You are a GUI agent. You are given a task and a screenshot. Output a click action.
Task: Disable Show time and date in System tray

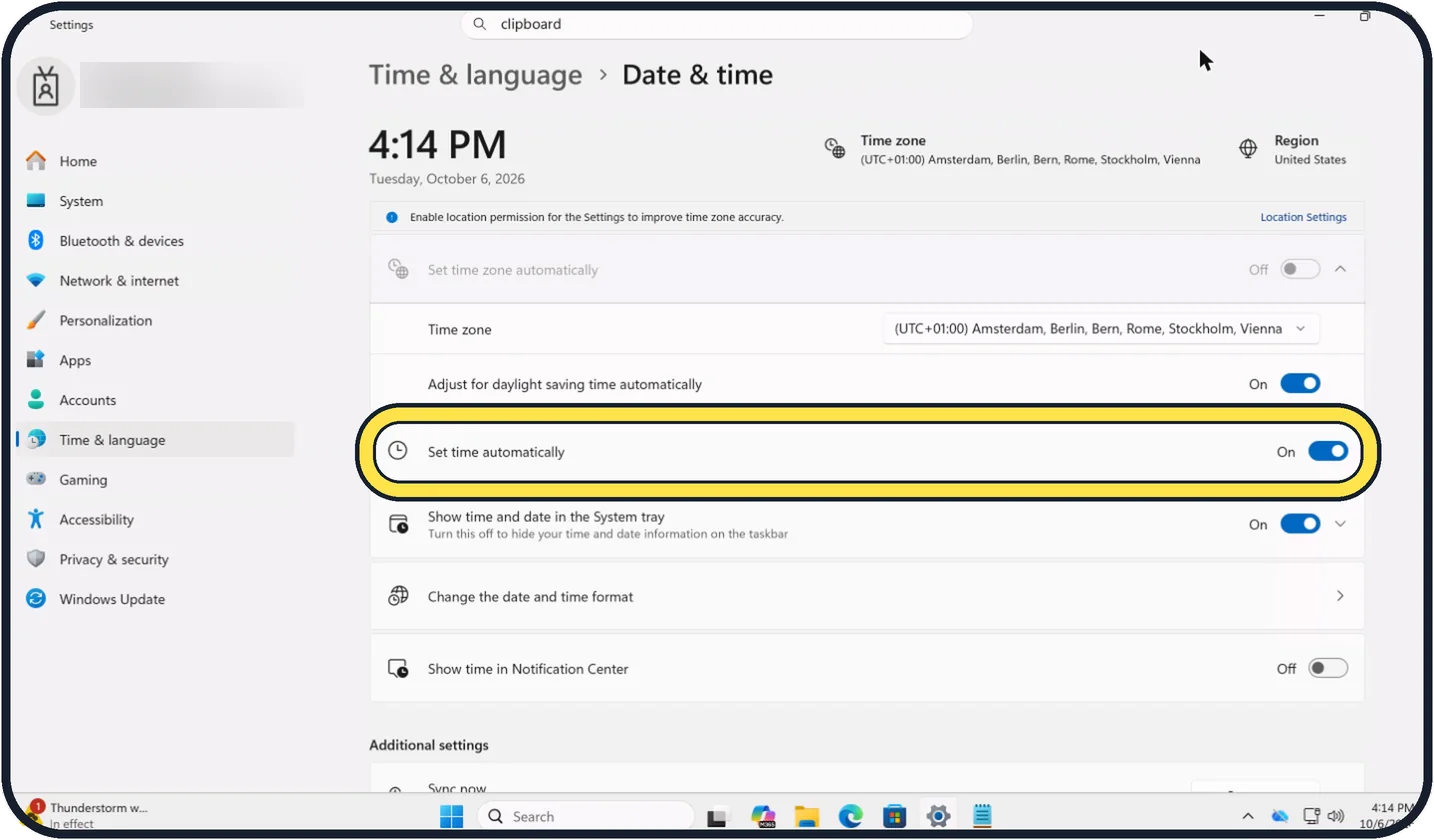coord(1300,524)
